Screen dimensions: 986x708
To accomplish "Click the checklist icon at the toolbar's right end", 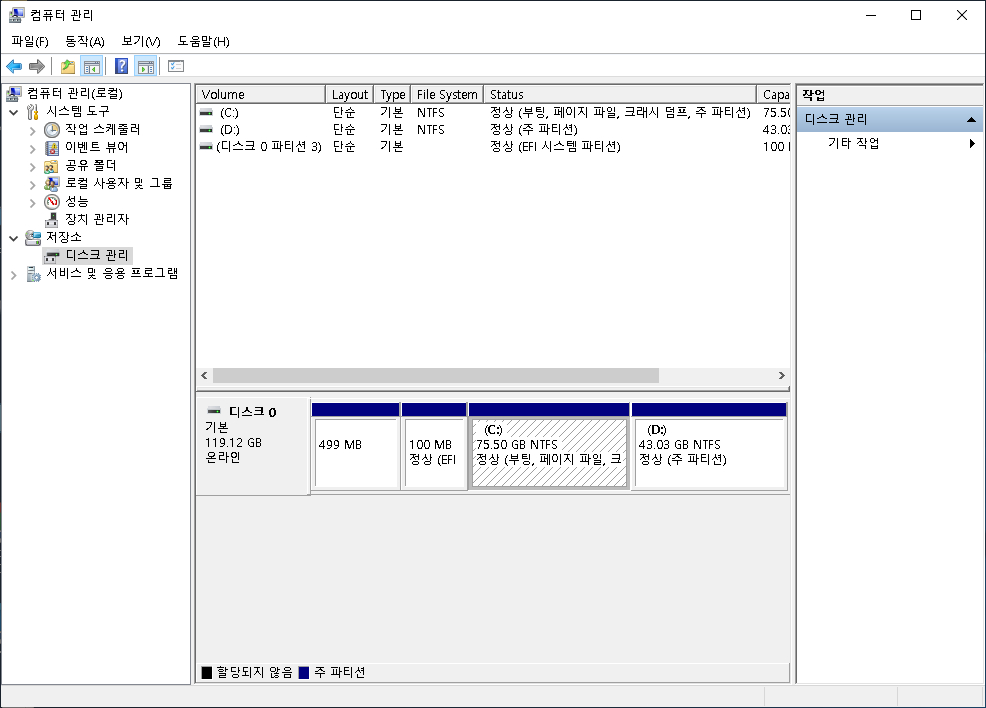I will (175, 66).
